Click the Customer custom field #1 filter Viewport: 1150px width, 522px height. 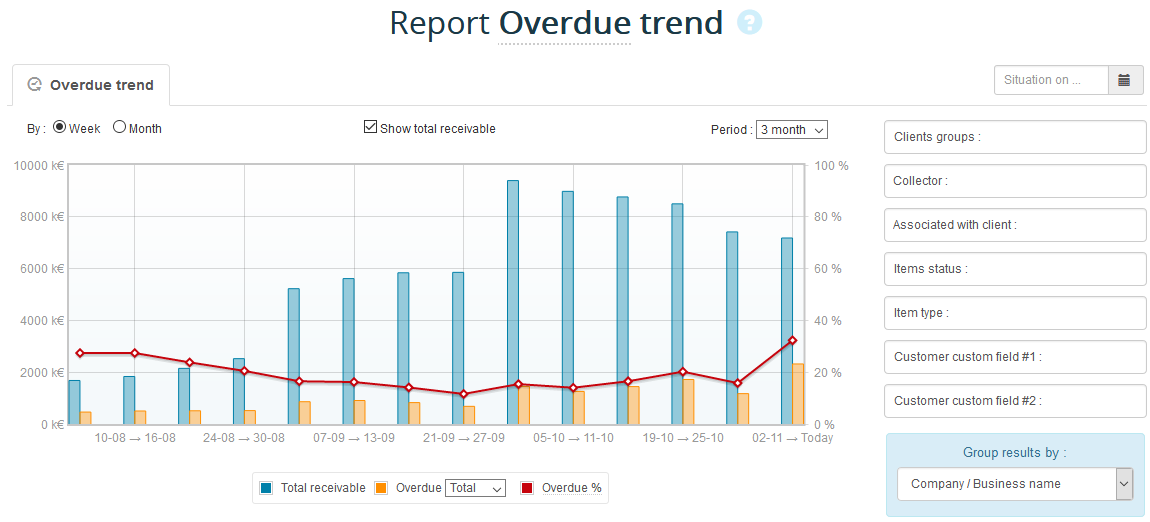click(x=1014, y=357)
